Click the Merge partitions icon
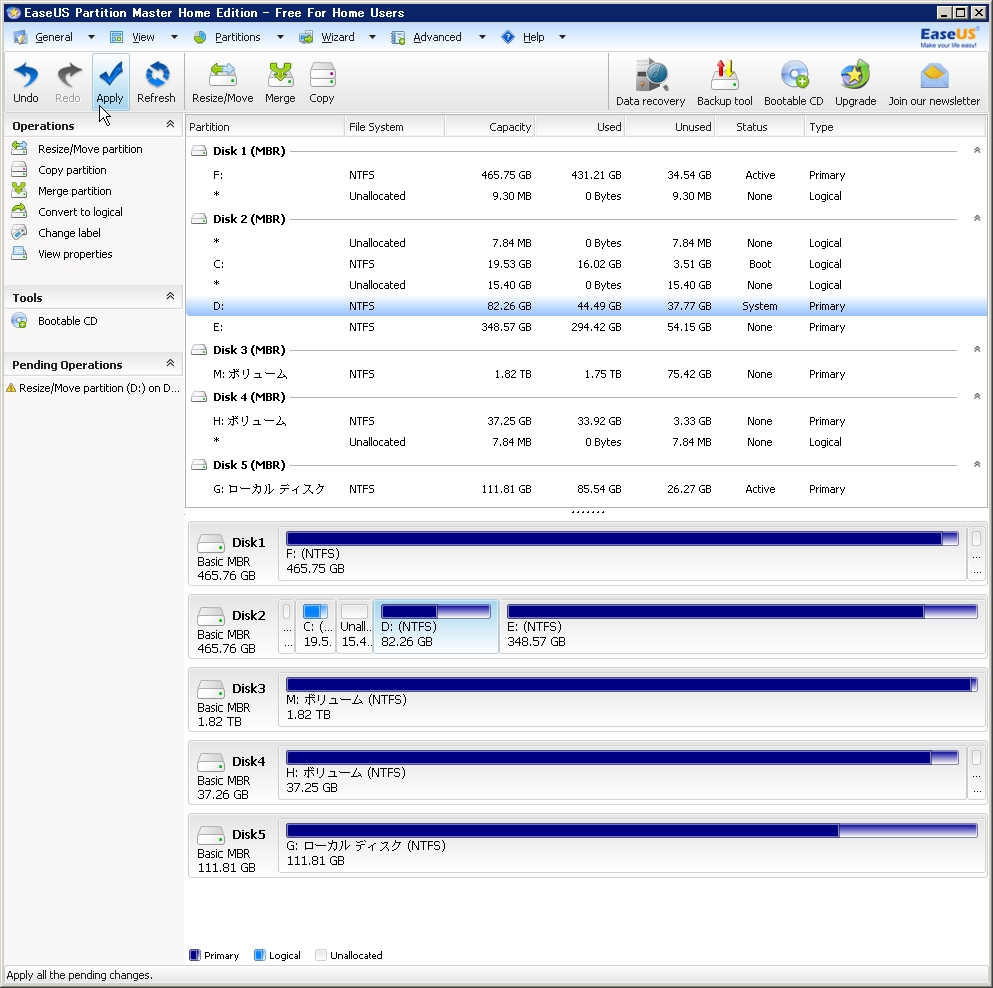The image size is (993, 988). click(280, 82)
